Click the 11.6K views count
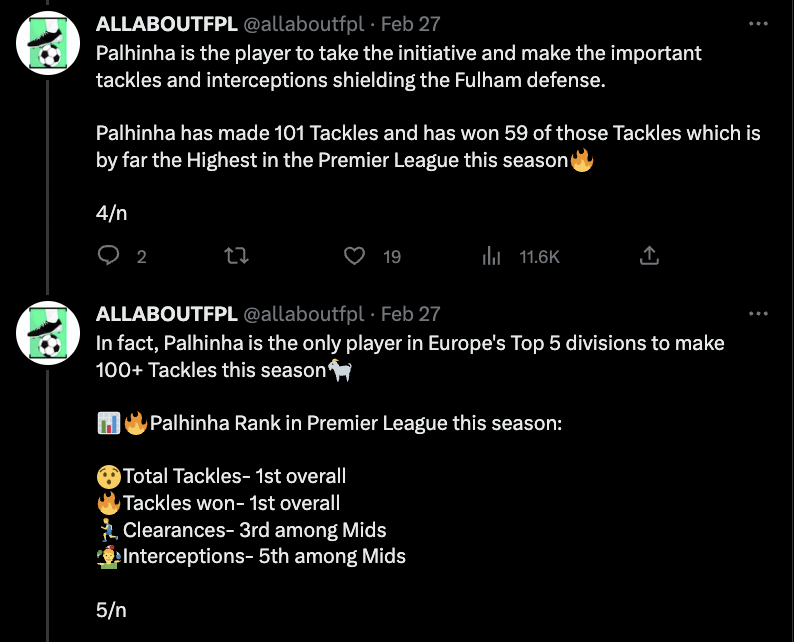Image resolution: width=794 pixels, height=642 pixels. (x=539, y=257)
